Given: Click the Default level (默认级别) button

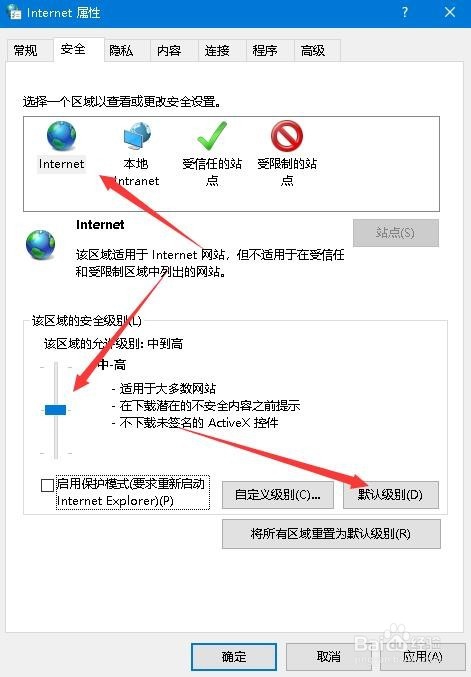Looking at the screenshot, I should (391, 495).
